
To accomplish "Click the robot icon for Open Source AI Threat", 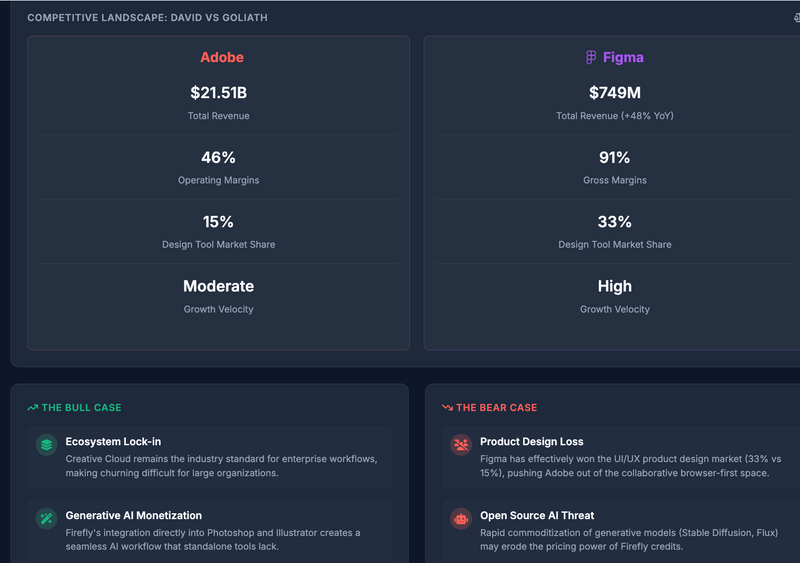I will [x=461, y=519].
